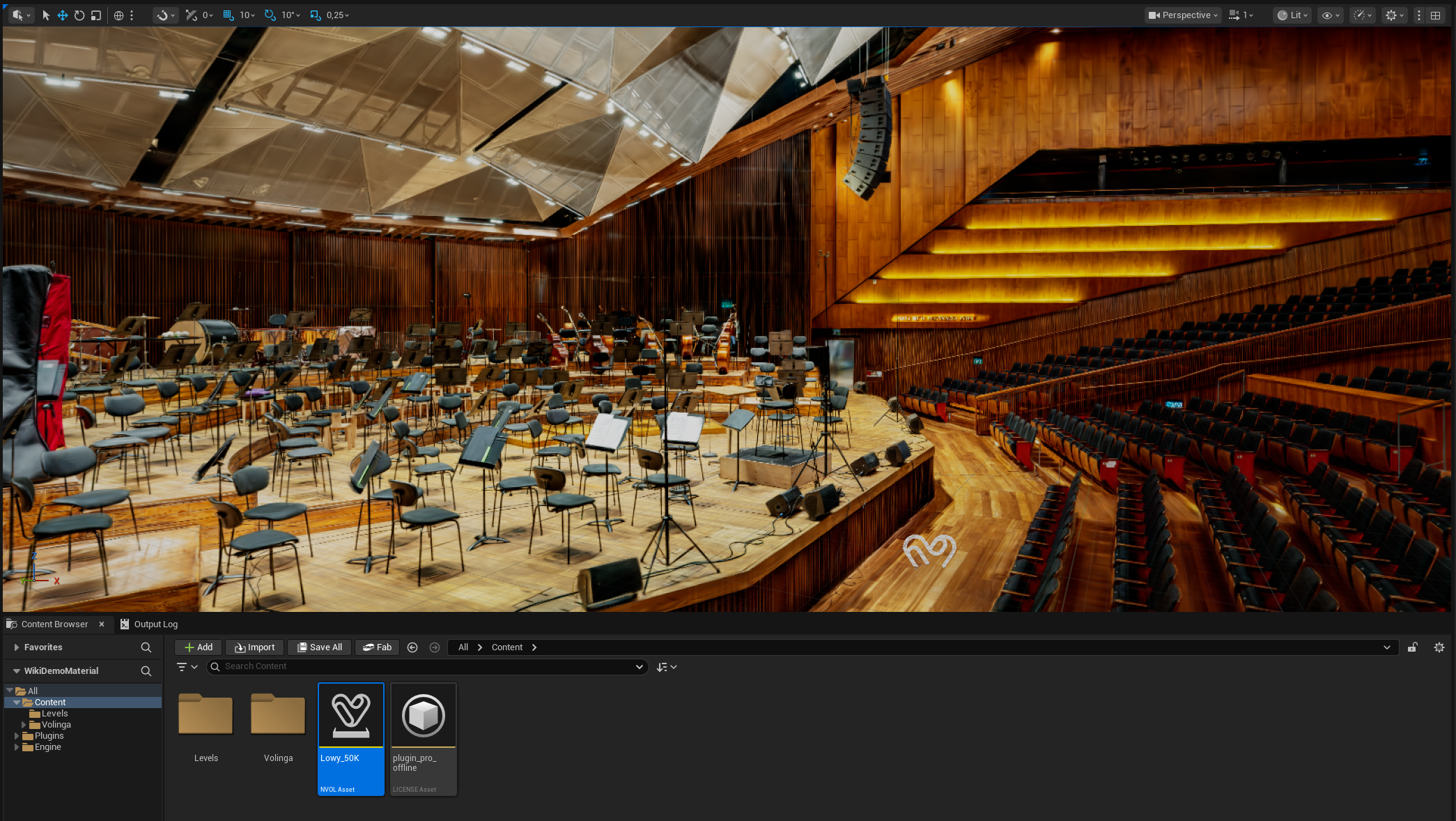Open scale snap 0,25 dropdown

[x=338, y=15]
